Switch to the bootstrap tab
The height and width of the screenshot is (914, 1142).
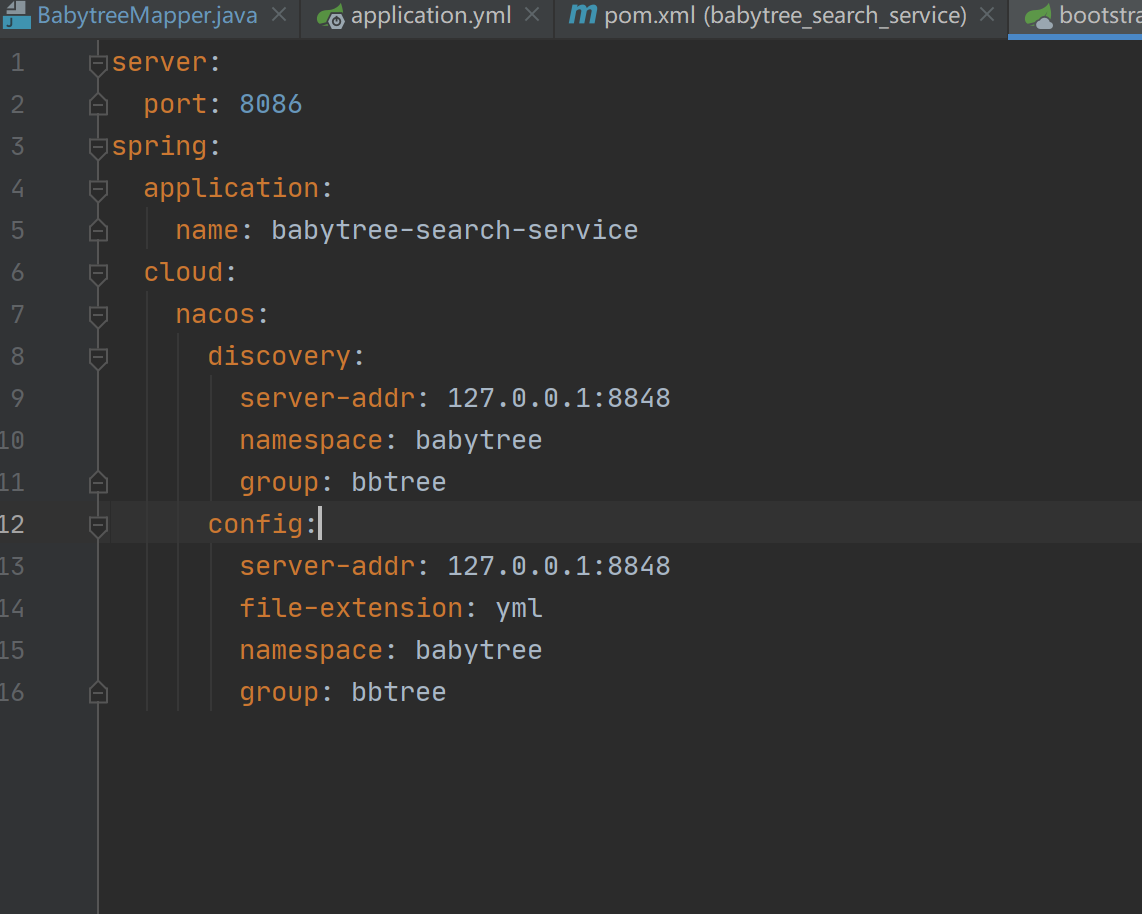1099,16
